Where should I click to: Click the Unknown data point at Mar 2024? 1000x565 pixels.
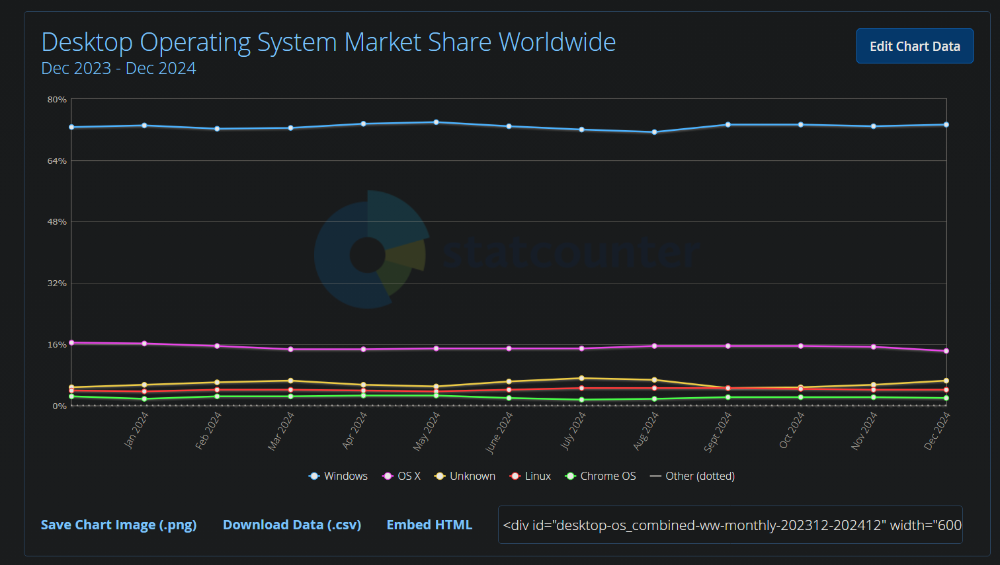[291, 381]
